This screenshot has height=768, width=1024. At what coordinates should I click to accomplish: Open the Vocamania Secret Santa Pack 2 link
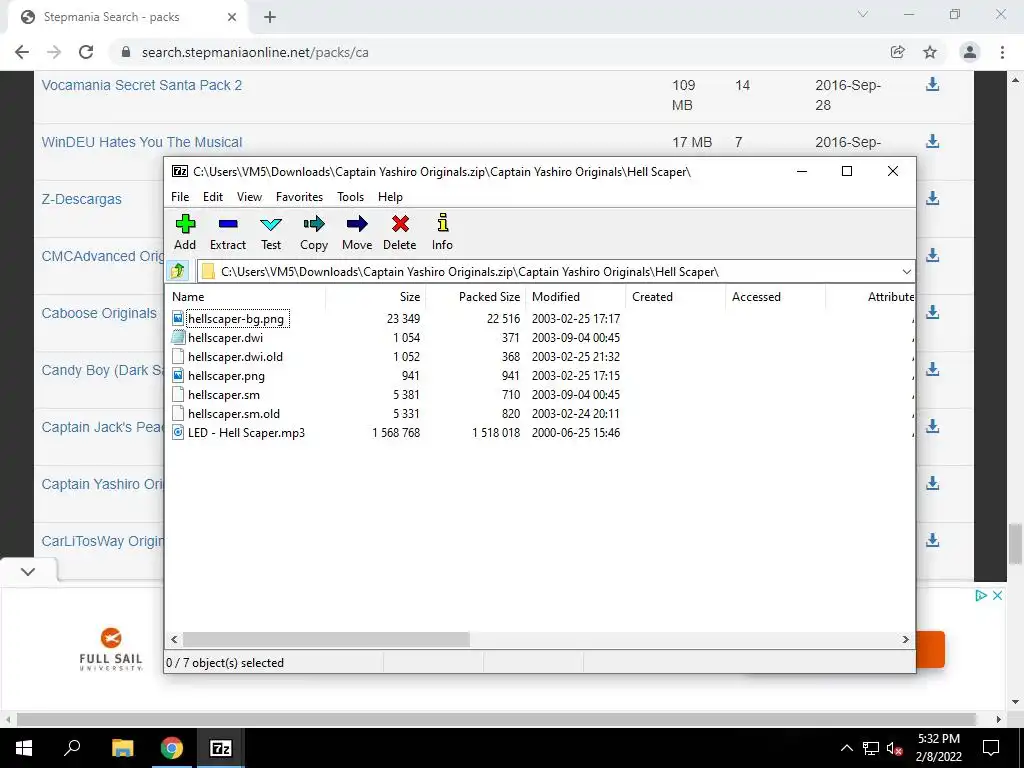[x=142, y=85]
